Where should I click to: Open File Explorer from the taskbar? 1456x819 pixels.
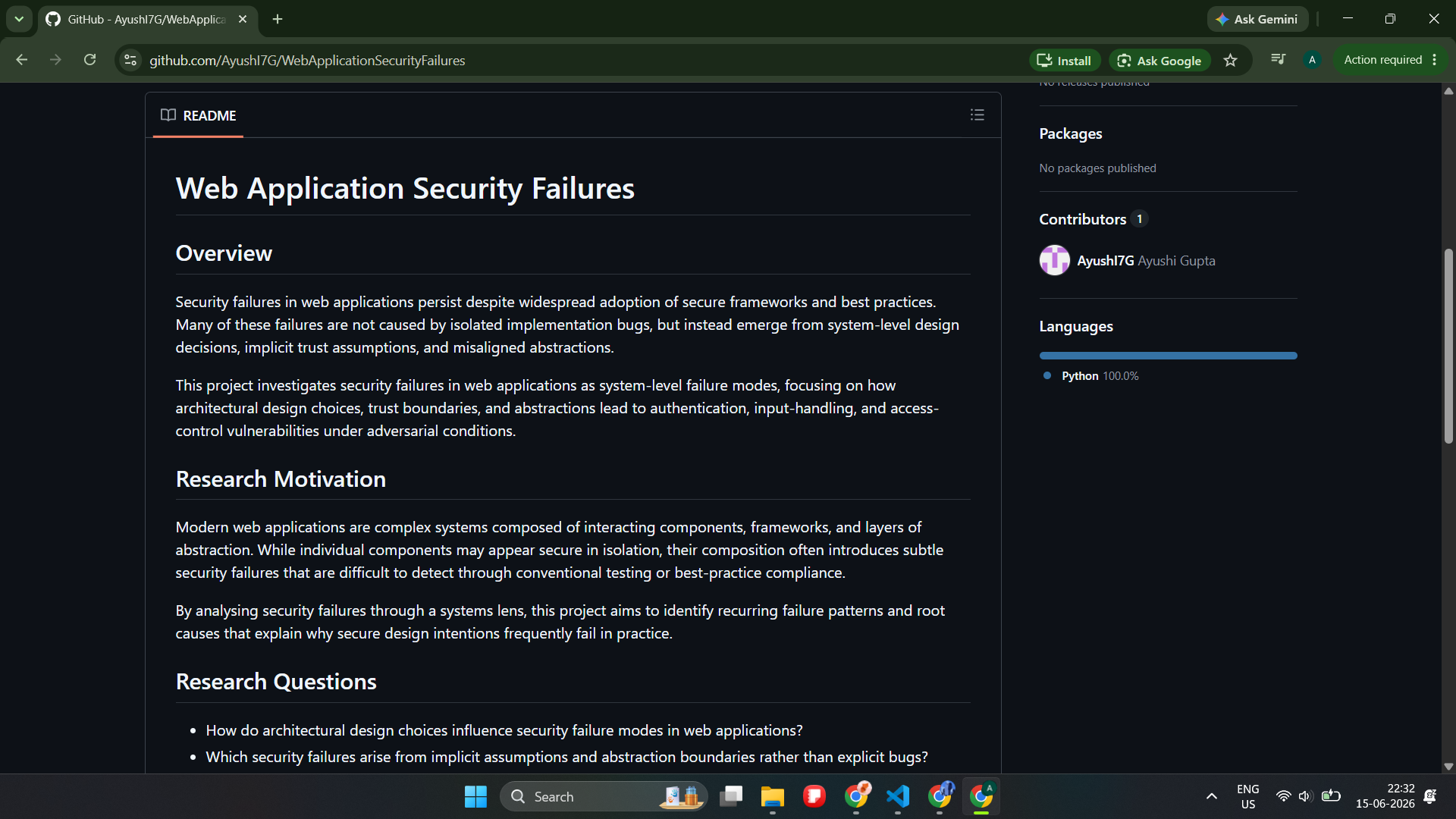pyautogui.click(x=773, y=796)
